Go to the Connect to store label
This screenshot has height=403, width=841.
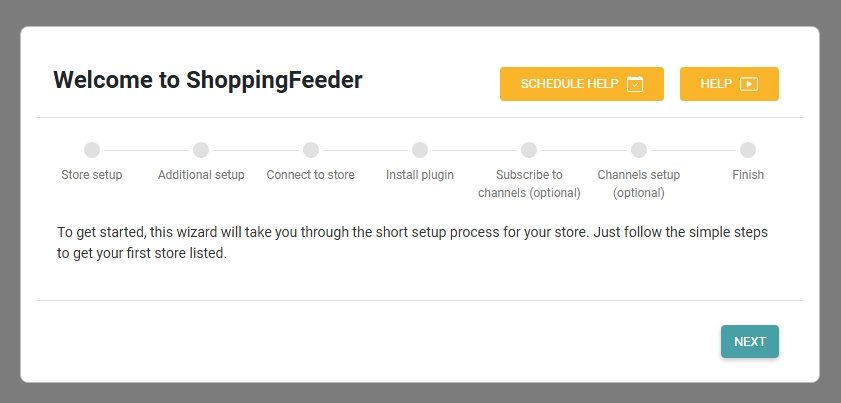pyautogui.click(x=311, y=175)
